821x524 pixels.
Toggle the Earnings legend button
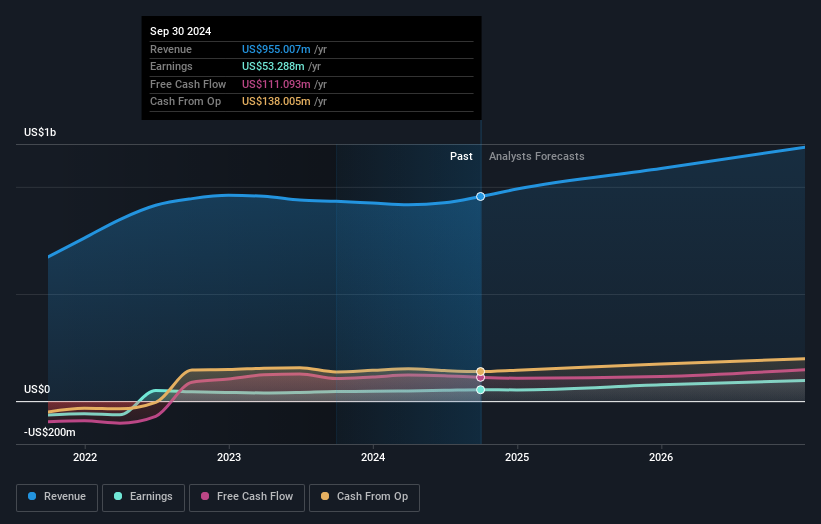coord(143,497)
